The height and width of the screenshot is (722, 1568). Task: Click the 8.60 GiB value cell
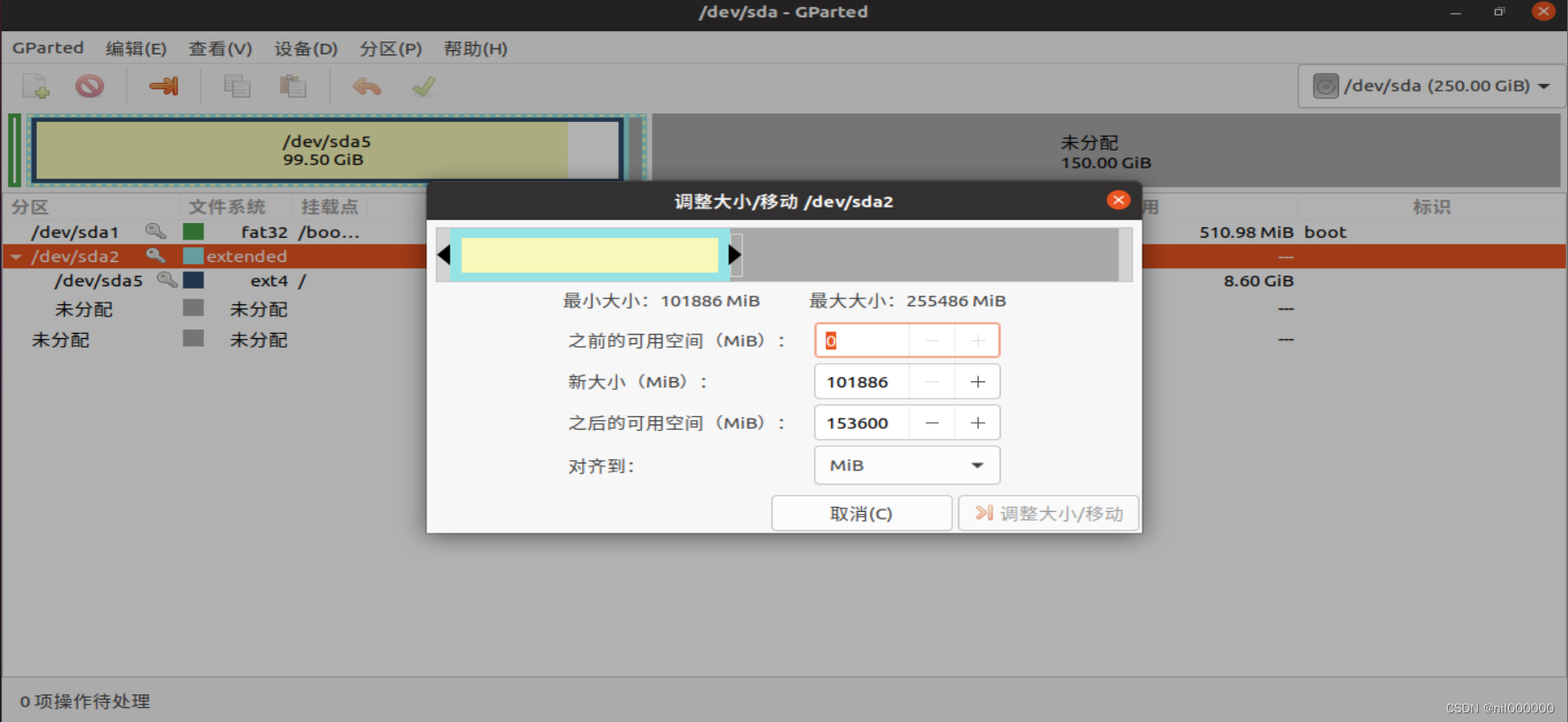pyautogui.click(x=1258, y=280)
